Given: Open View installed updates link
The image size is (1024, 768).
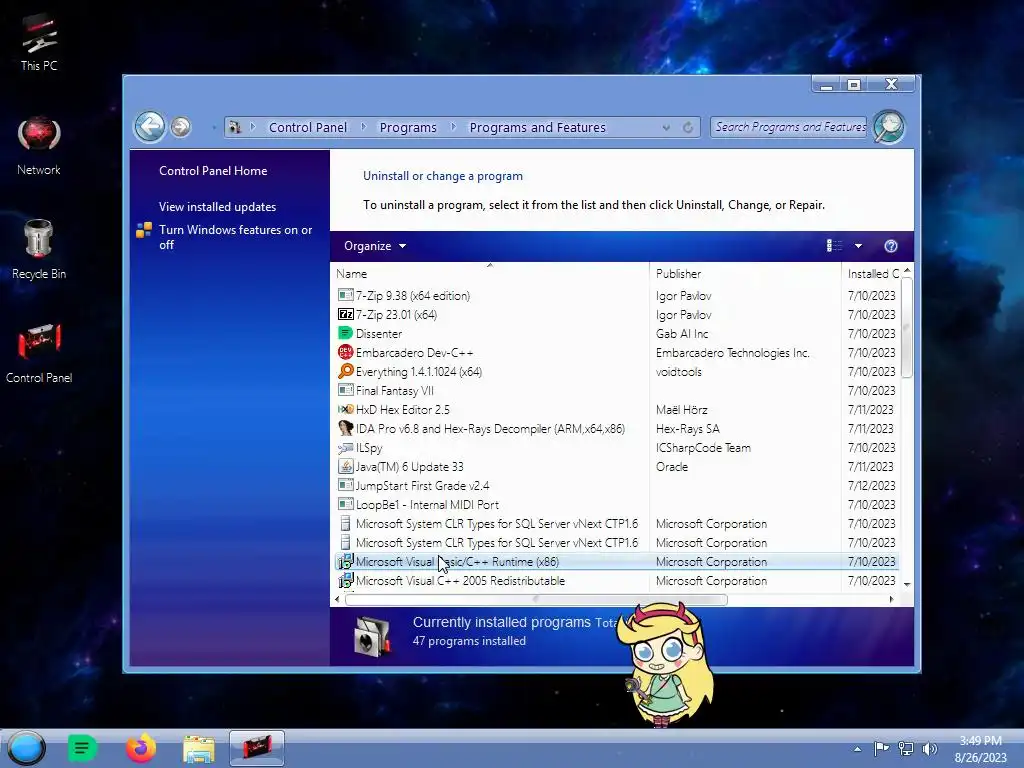Looking at the screenshot, I should click(217, 207).
